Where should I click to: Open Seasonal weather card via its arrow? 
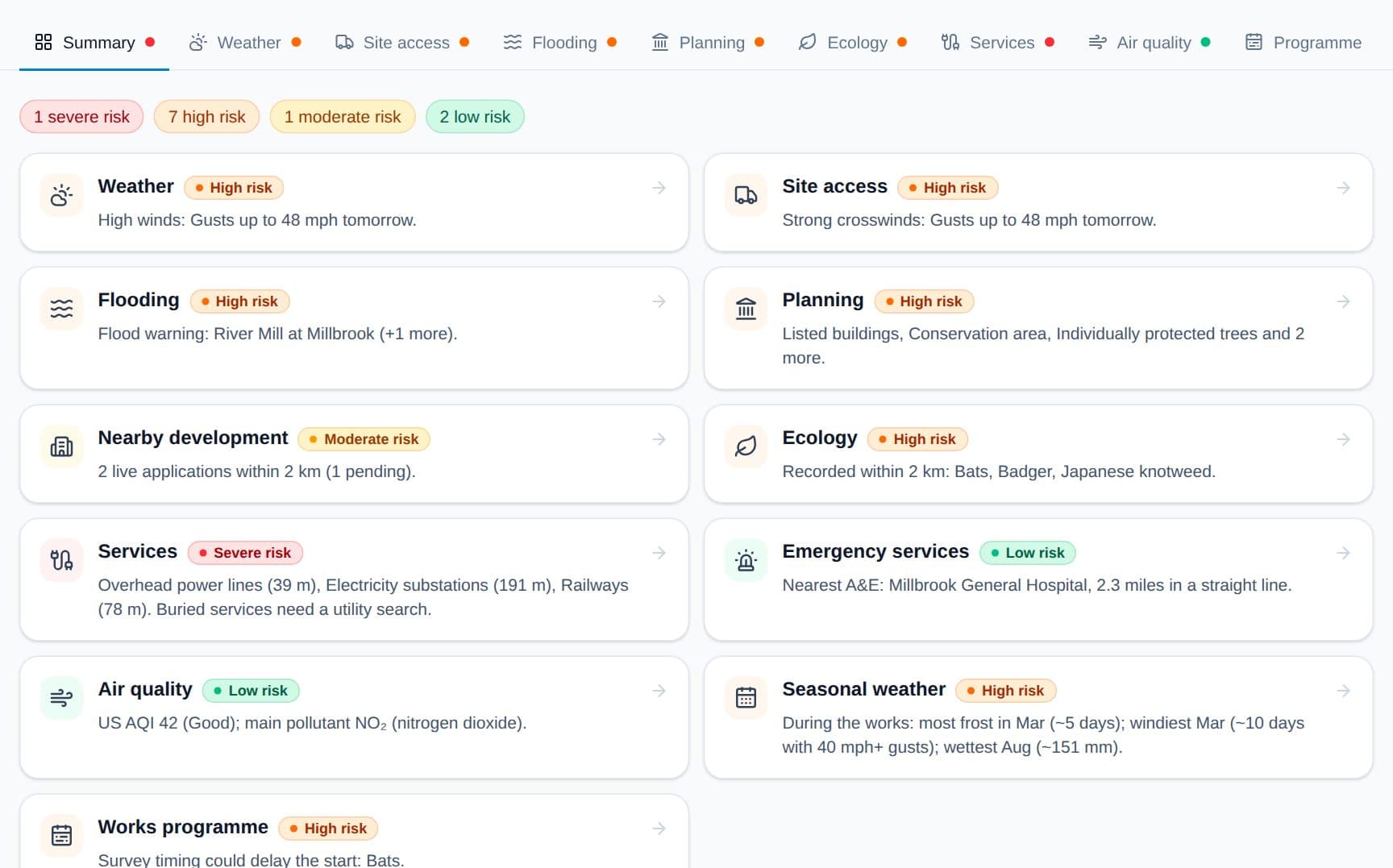pos(1343,691)
